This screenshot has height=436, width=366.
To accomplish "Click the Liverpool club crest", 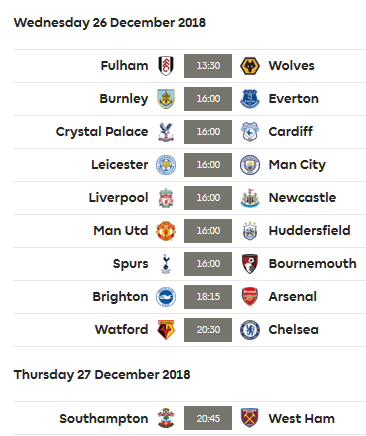I will coord(166,198).
